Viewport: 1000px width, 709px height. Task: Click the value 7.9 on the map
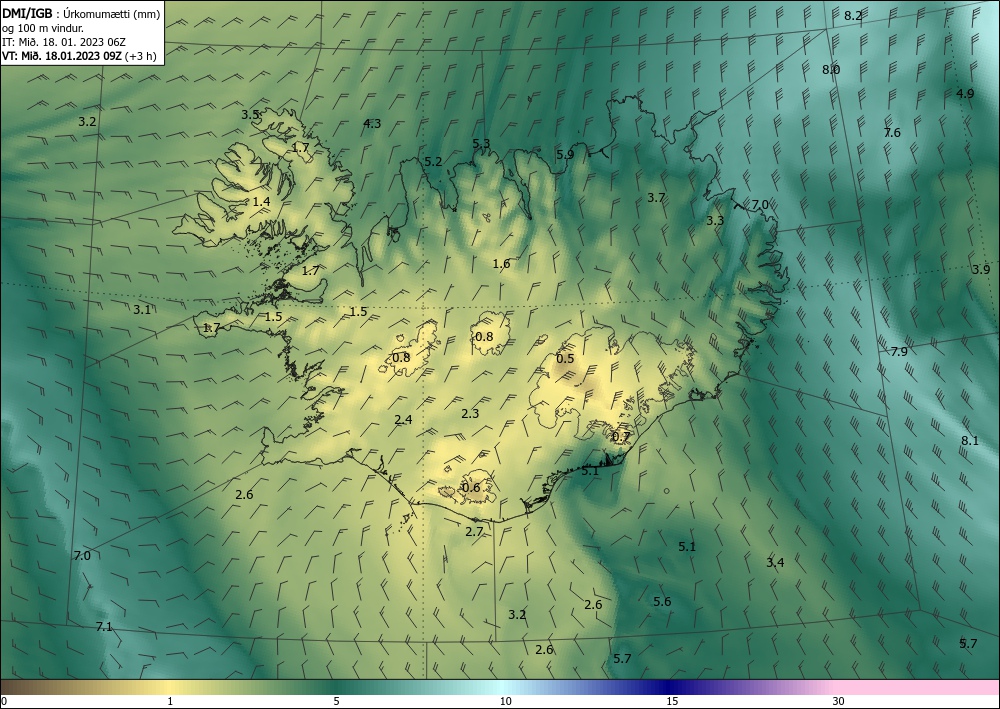coord(899,351)
